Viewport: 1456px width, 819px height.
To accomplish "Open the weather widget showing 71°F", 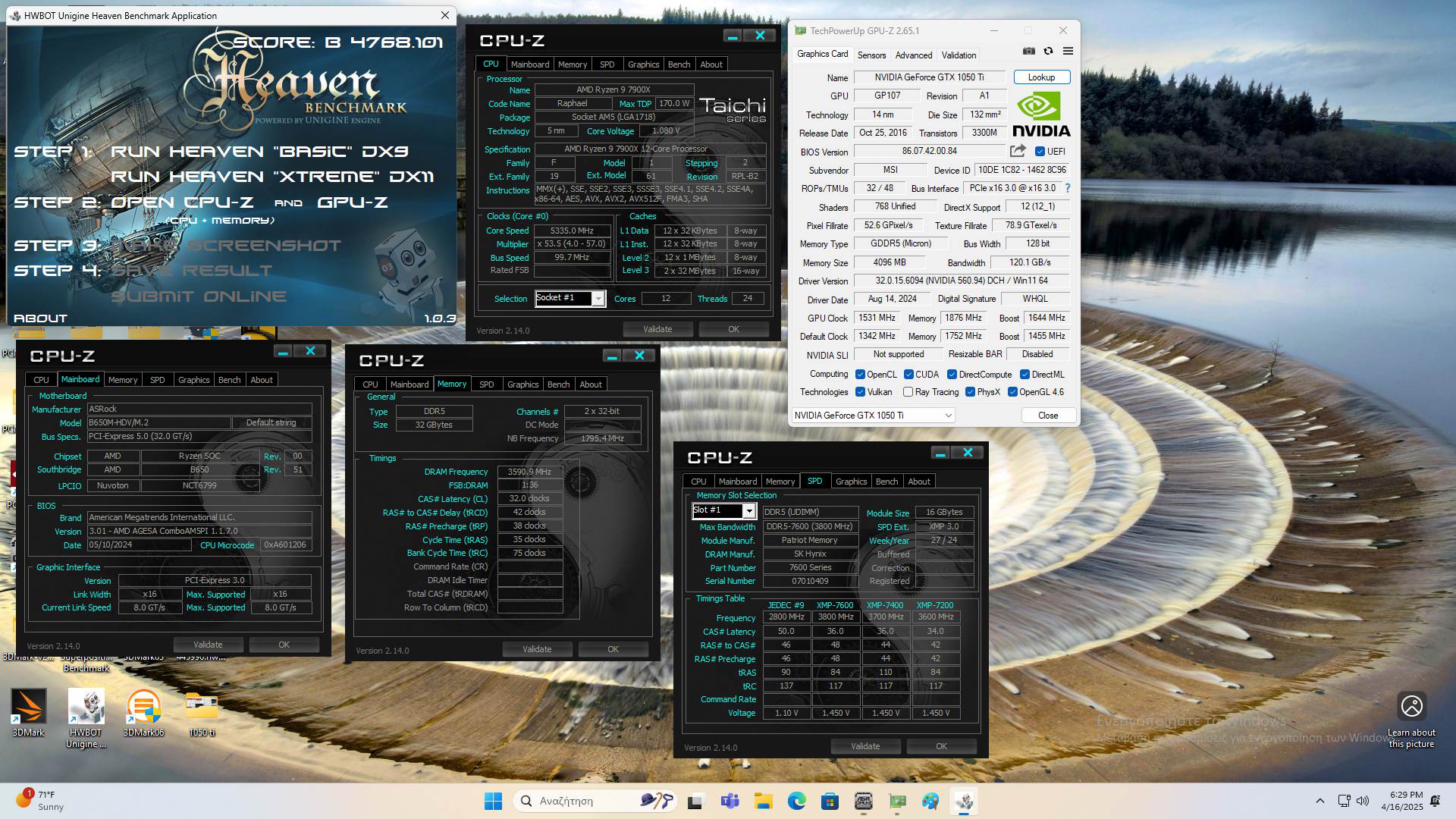I will tap(39, 801).
